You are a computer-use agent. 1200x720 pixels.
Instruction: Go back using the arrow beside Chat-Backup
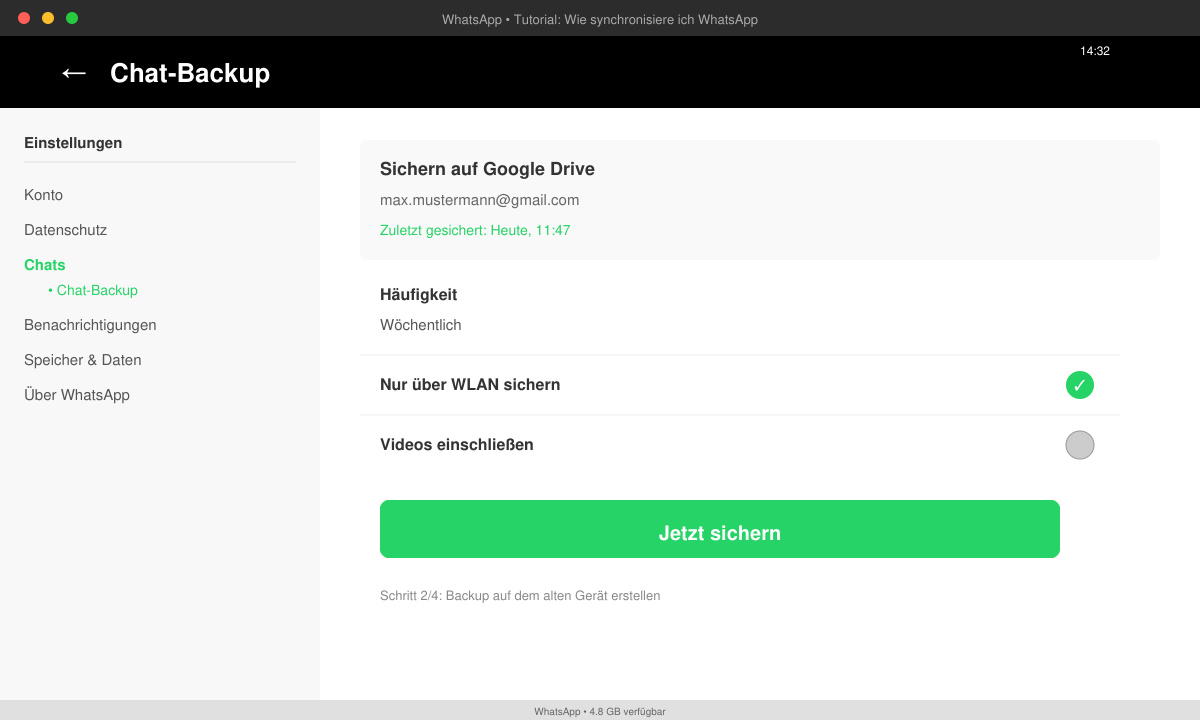coord(74,73)
